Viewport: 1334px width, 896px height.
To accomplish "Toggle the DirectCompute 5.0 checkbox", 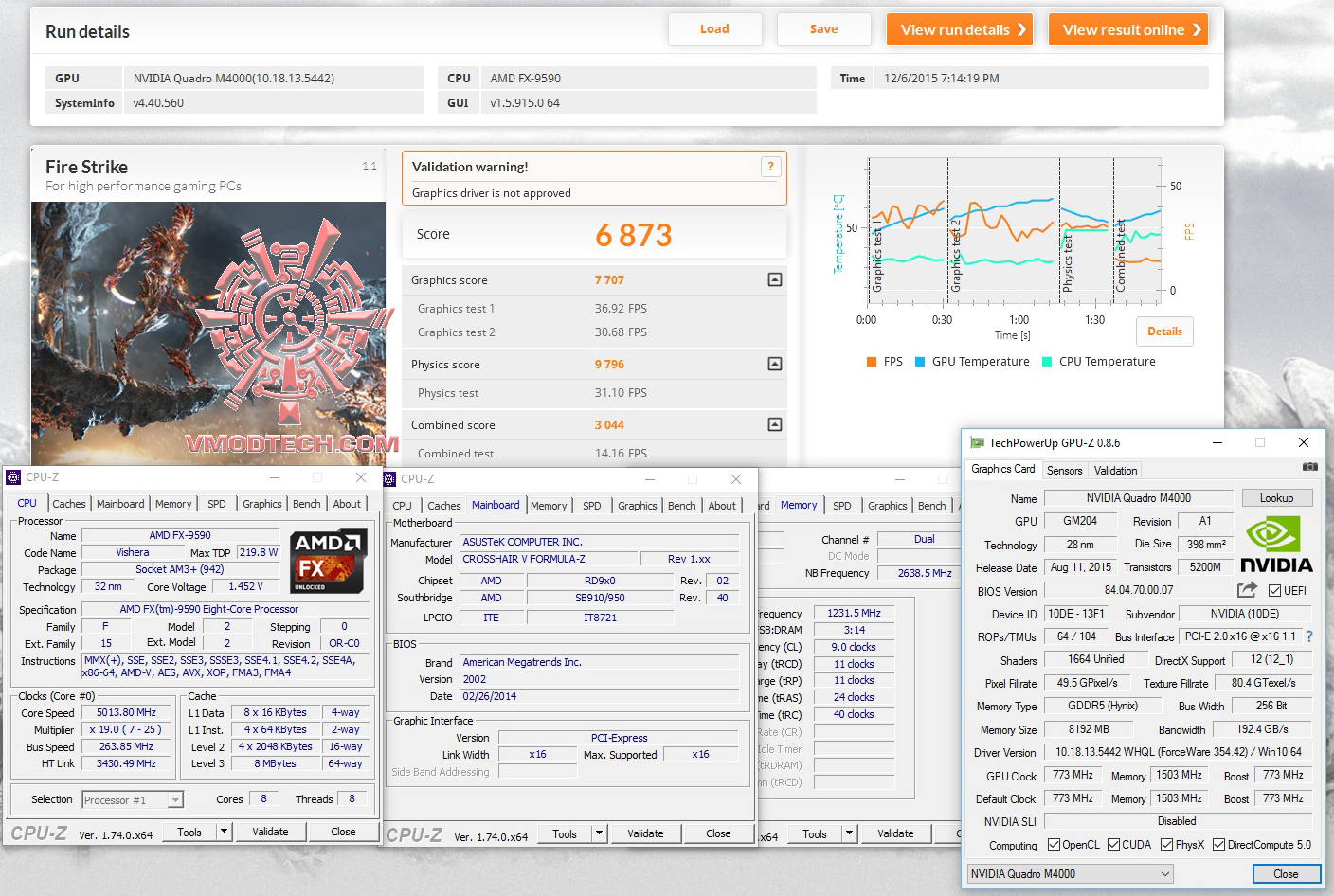I will (1218, 845).
